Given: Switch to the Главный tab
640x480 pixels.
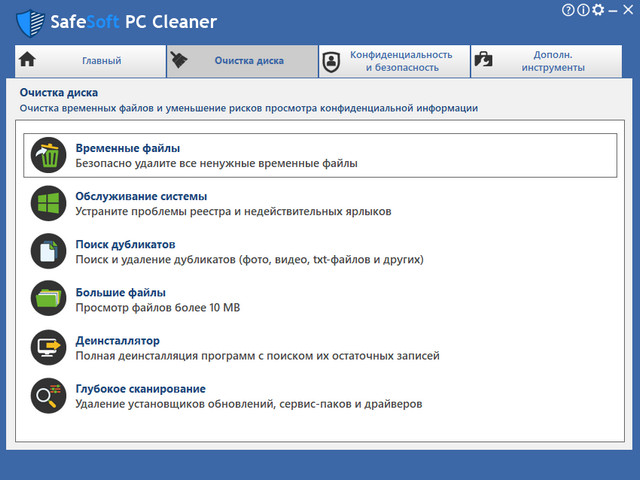Looking at the screenshot, I should click(89, 61).
